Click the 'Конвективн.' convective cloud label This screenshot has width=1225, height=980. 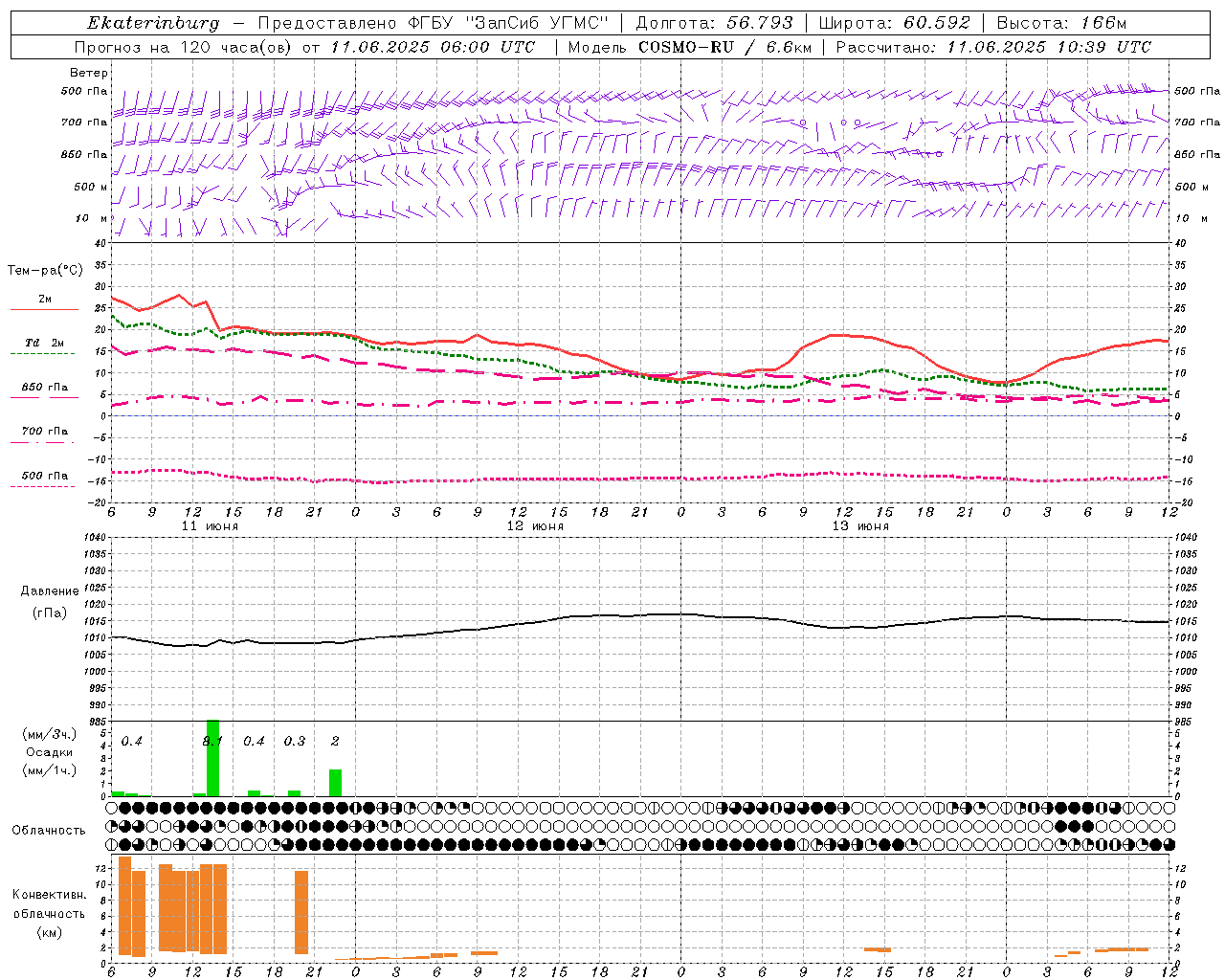[49, 895]
